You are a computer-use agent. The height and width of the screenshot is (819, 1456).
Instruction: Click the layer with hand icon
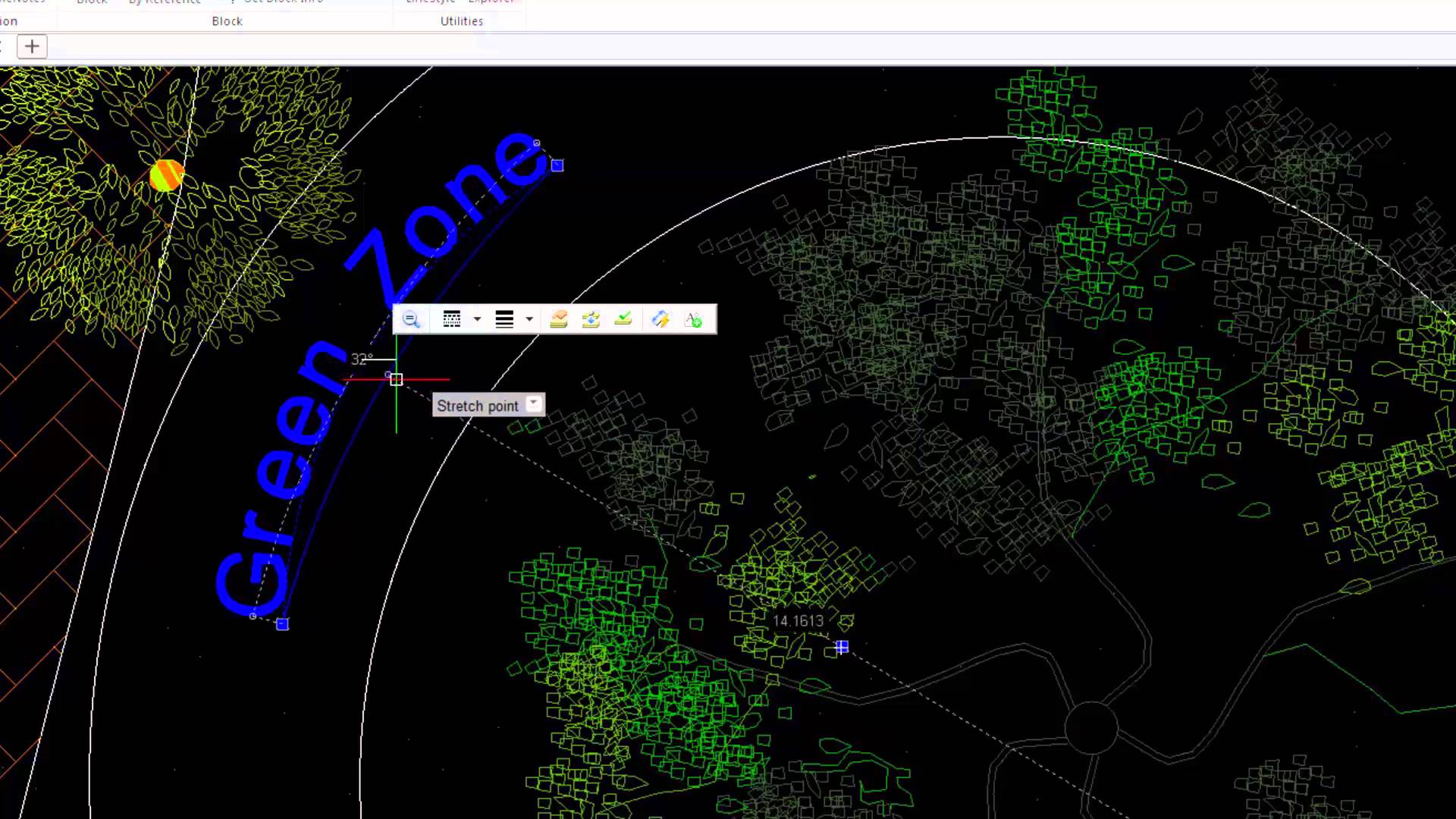(559, 319)
